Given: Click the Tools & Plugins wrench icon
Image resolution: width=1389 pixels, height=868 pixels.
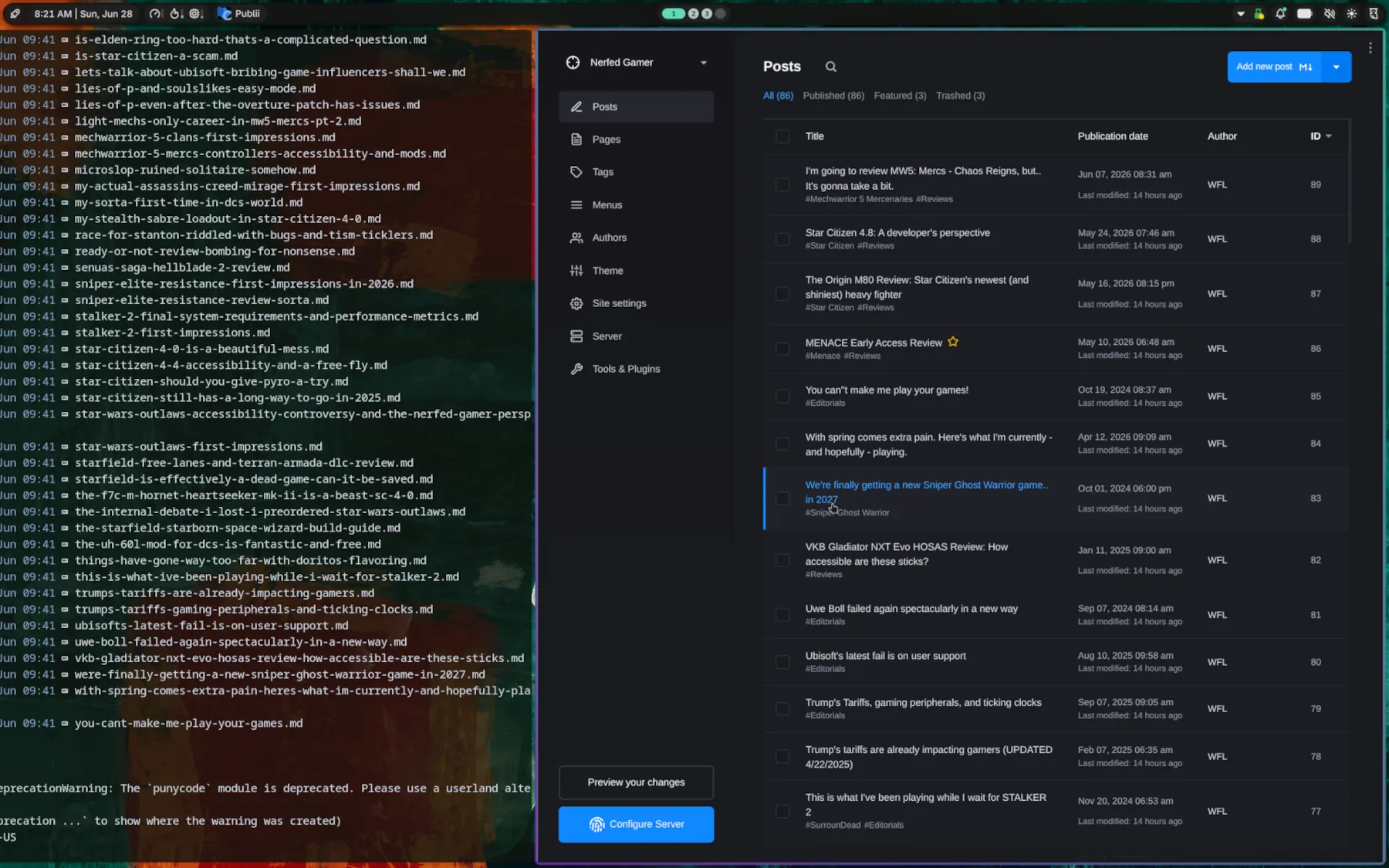Looking at the screenshot, I should 576,369.
